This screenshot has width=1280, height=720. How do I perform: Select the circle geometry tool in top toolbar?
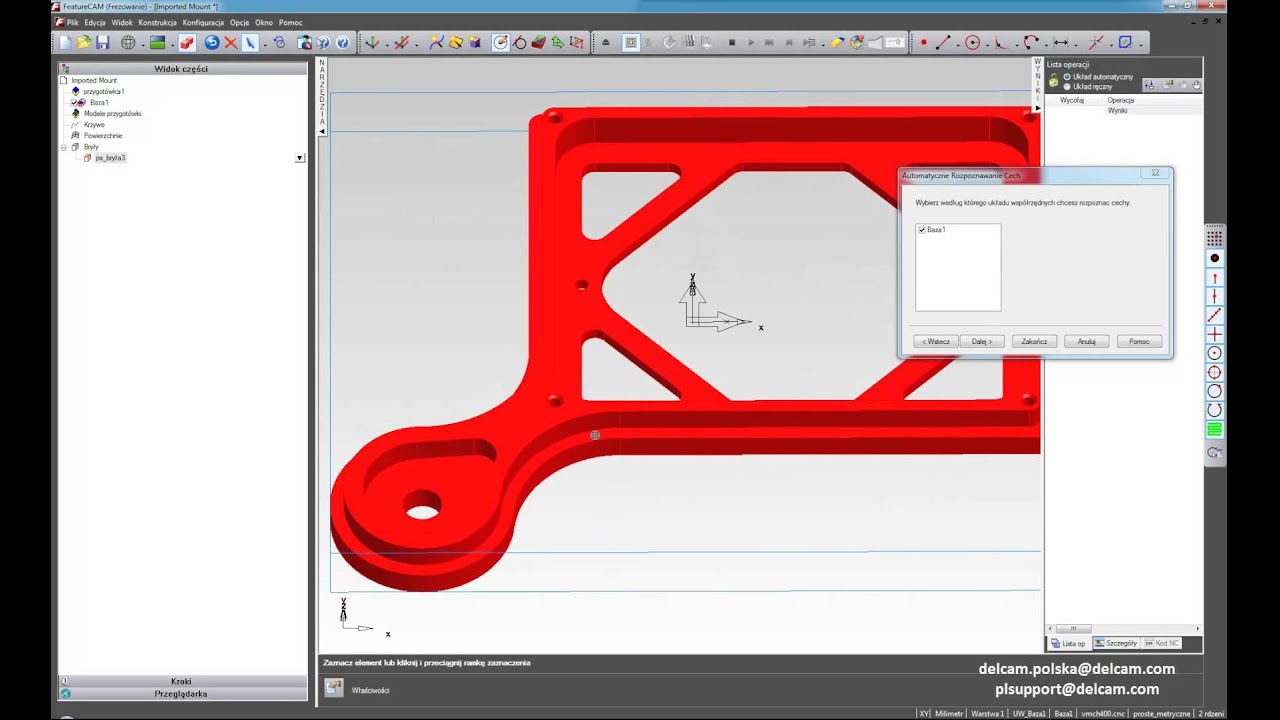point(972,43)
